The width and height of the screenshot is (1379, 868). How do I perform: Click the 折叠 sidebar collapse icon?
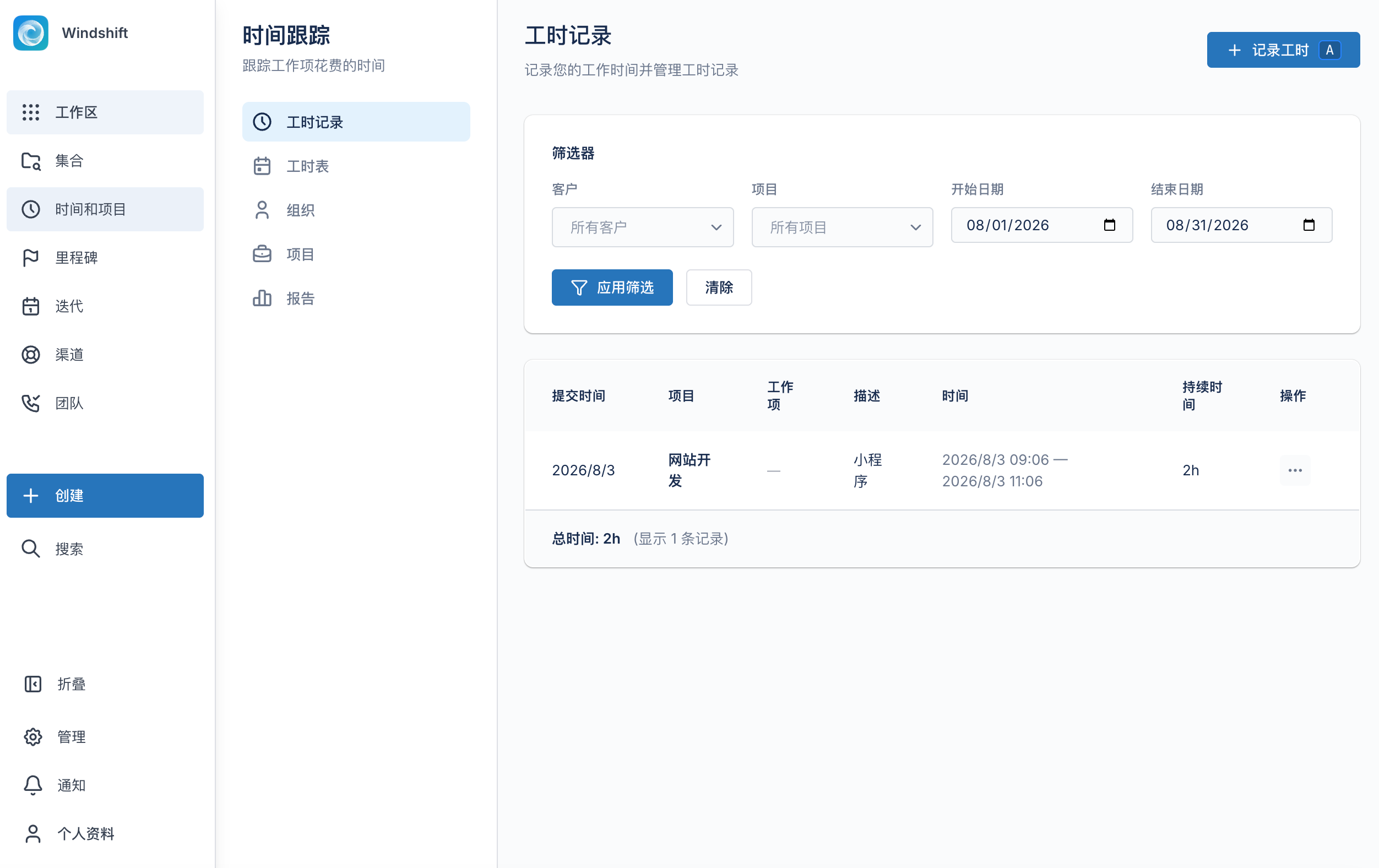pos(33,684)
